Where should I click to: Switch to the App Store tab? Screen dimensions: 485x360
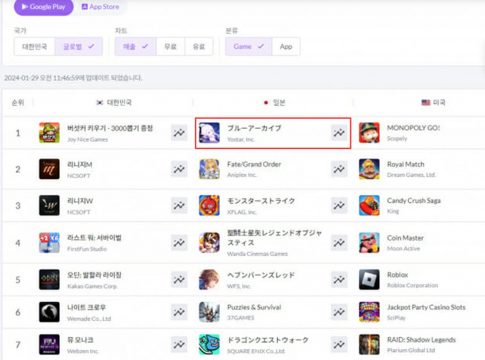coord(101,7)
